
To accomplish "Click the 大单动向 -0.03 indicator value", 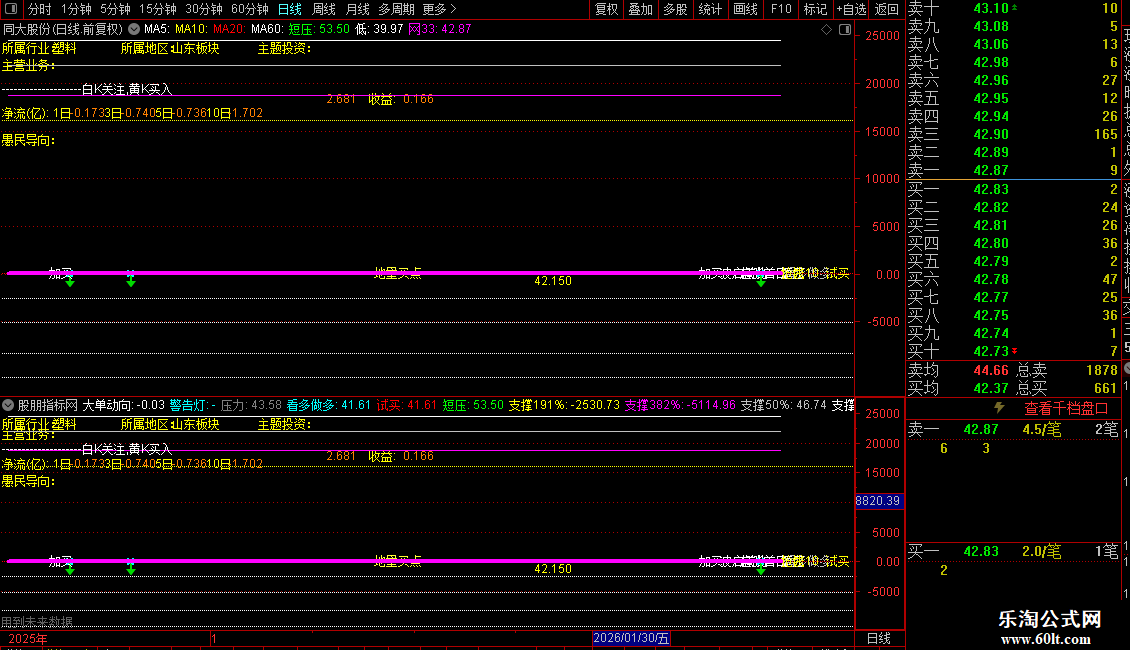I will [x=123, y=405].
